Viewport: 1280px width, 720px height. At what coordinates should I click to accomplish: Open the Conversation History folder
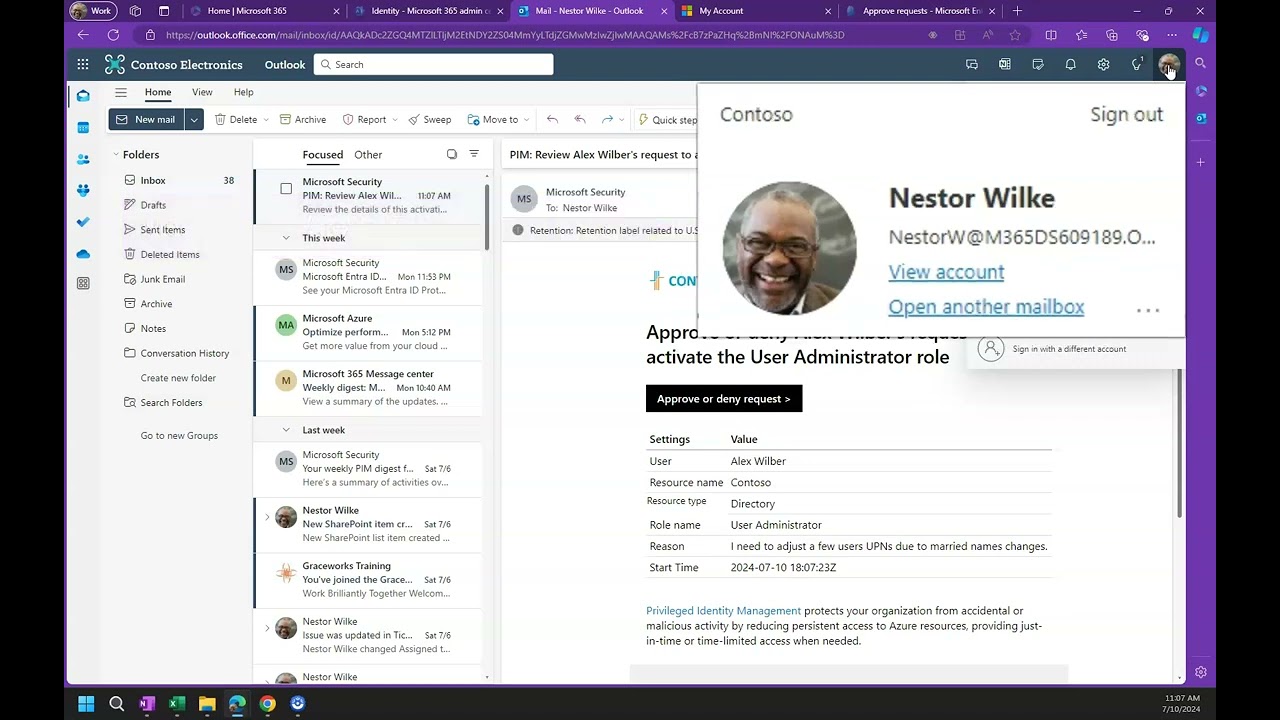[185, 353]
